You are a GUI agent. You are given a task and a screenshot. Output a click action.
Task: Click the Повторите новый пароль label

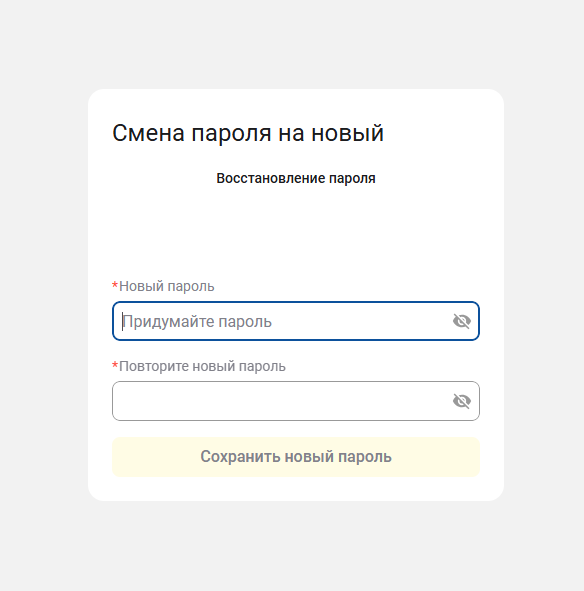(202, 366)
